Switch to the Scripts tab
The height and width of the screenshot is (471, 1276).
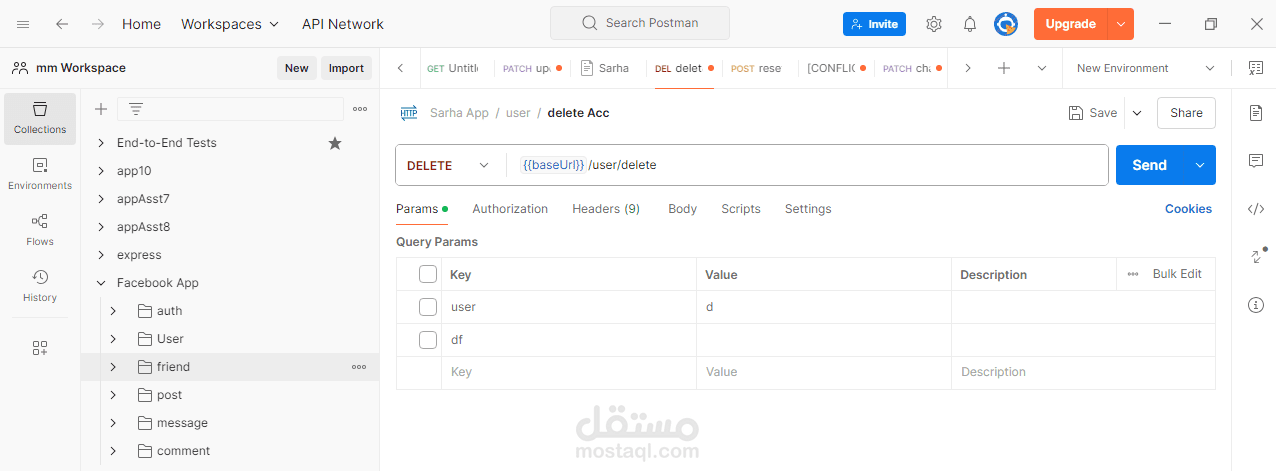point(741,209)
